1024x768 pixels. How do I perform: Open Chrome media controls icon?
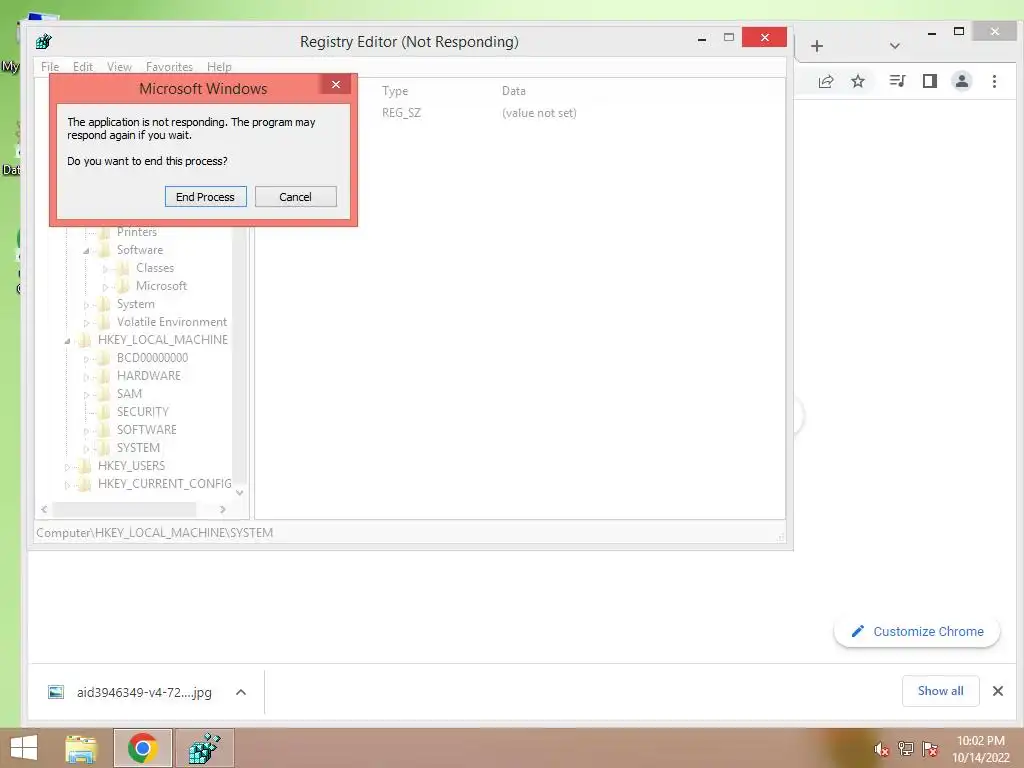pos(897,81)
